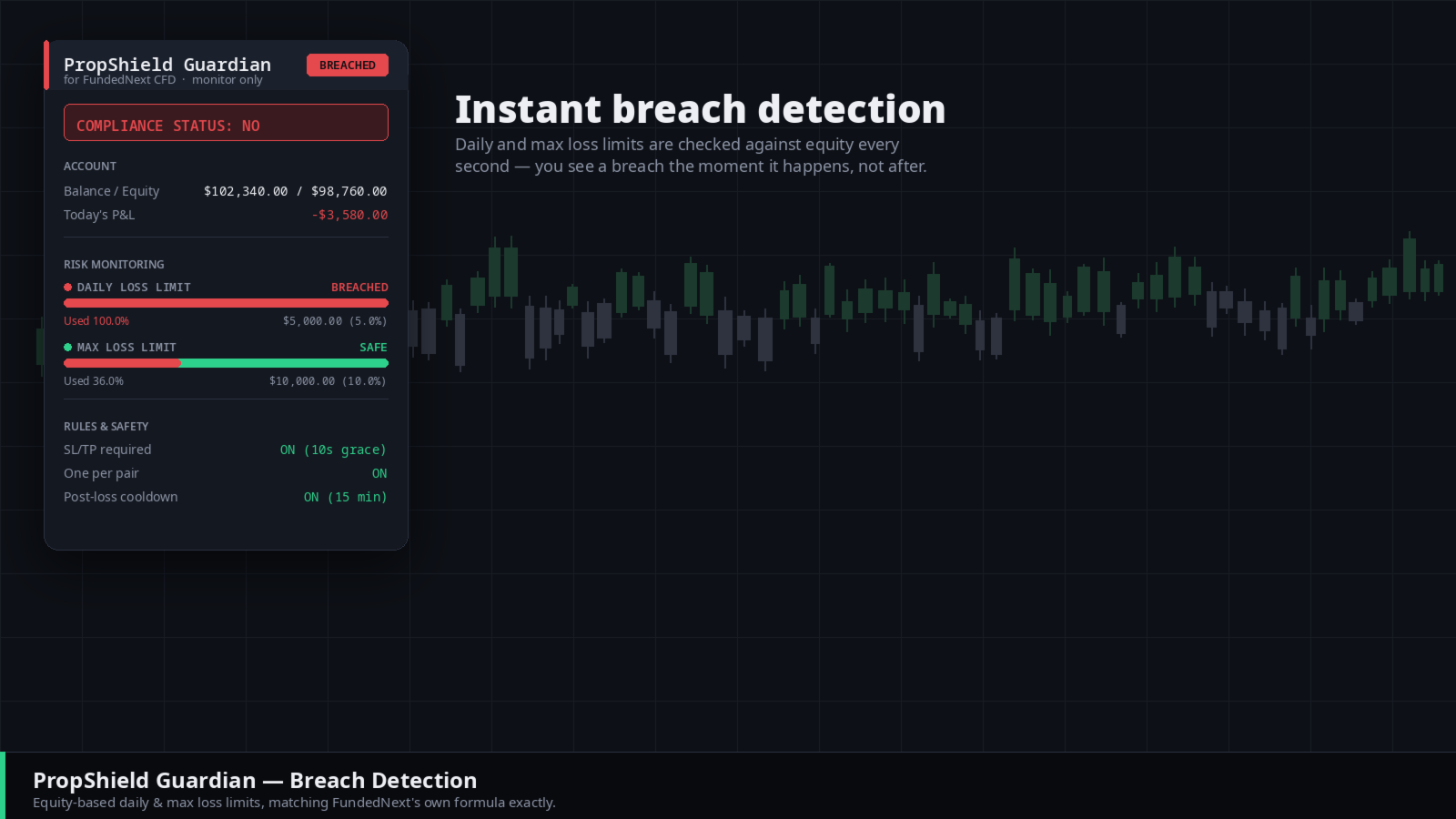This screenshot has height=819, width=1456.
Task: Click the red dot beside Daily Loss Limit
Action: tap(67, 288)
